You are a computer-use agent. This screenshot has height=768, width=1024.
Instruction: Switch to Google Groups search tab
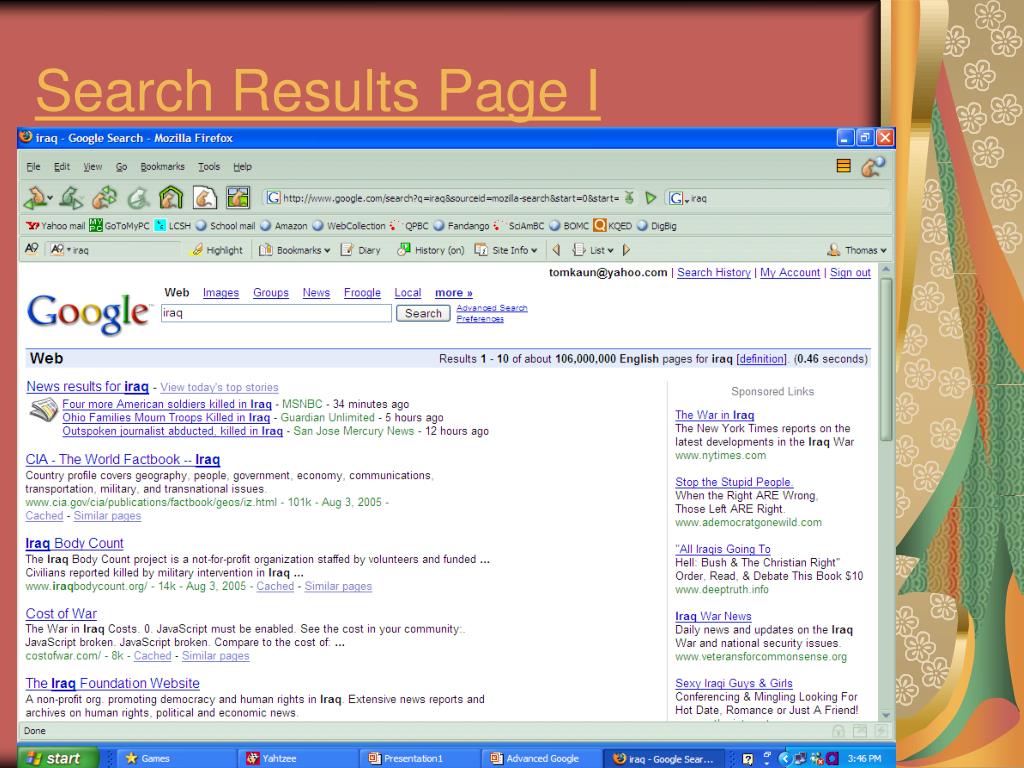[x=271, y=293]
